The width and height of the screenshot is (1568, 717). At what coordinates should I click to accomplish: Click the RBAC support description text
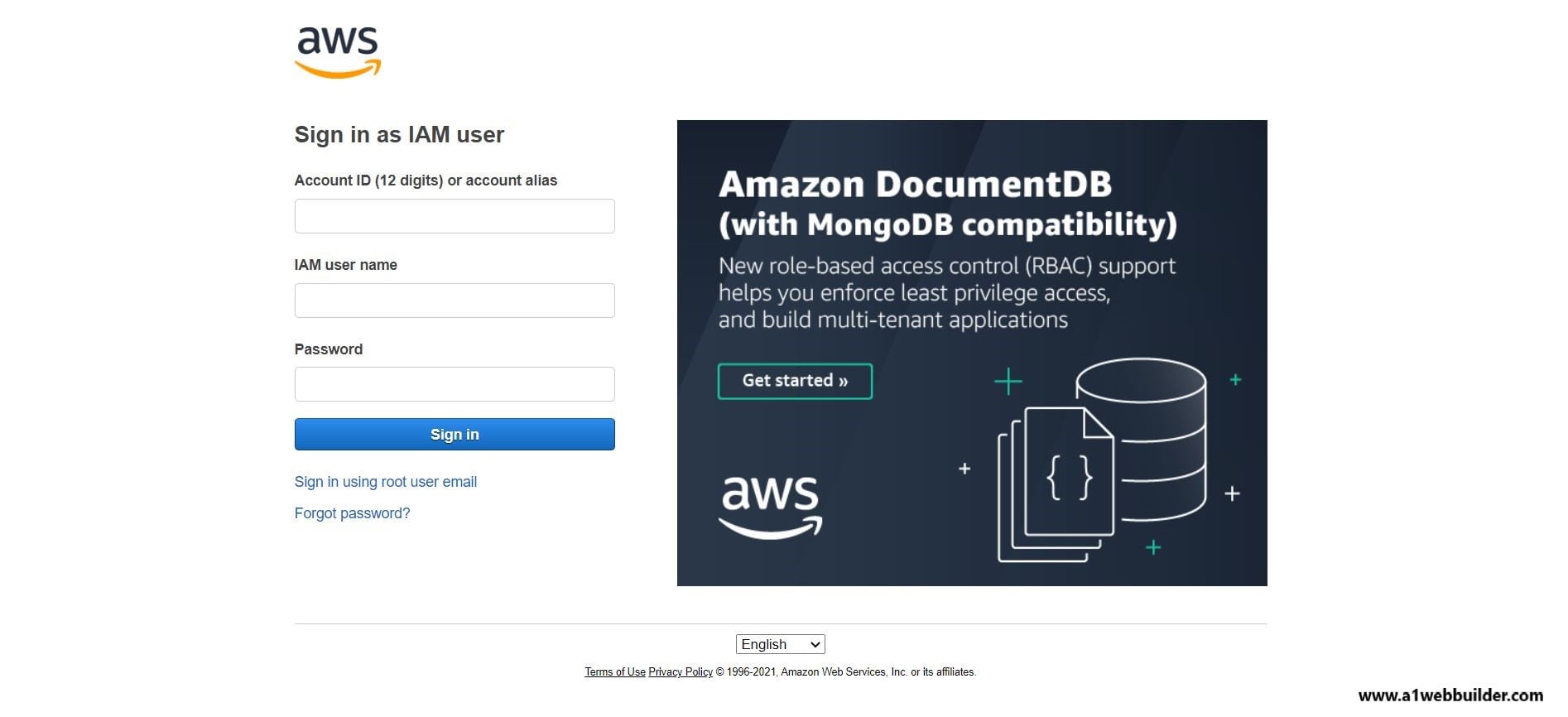946,292
